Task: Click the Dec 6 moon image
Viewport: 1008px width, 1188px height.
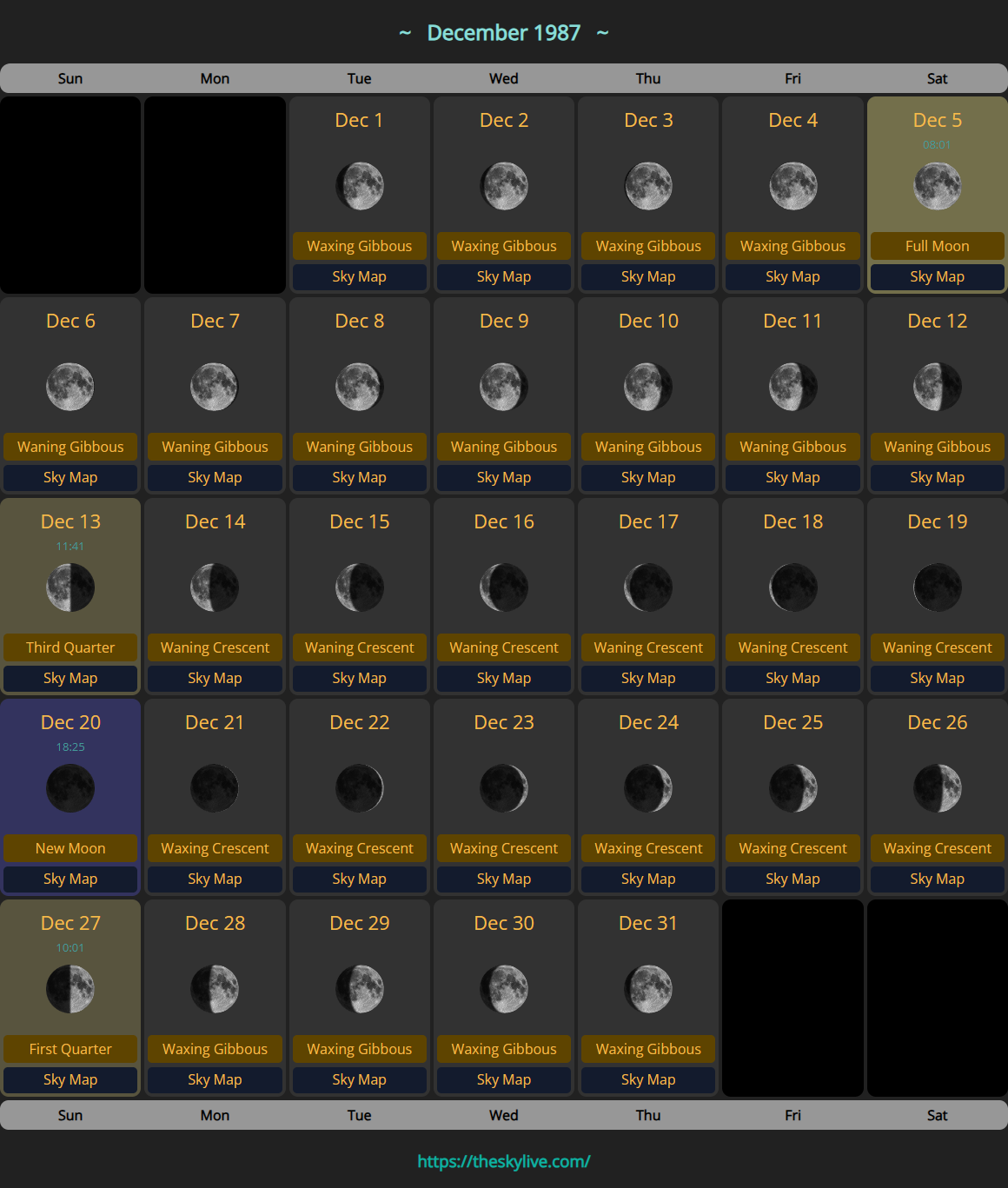Action: pos(70,387)
